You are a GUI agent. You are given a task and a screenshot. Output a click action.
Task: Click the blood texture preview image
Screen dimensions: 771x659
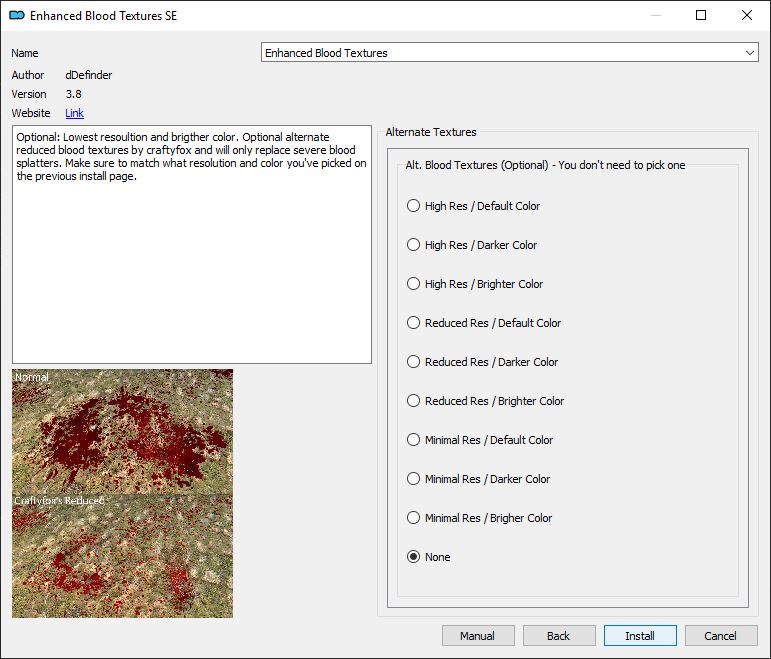pyautogui.click(x=123, y=493)
